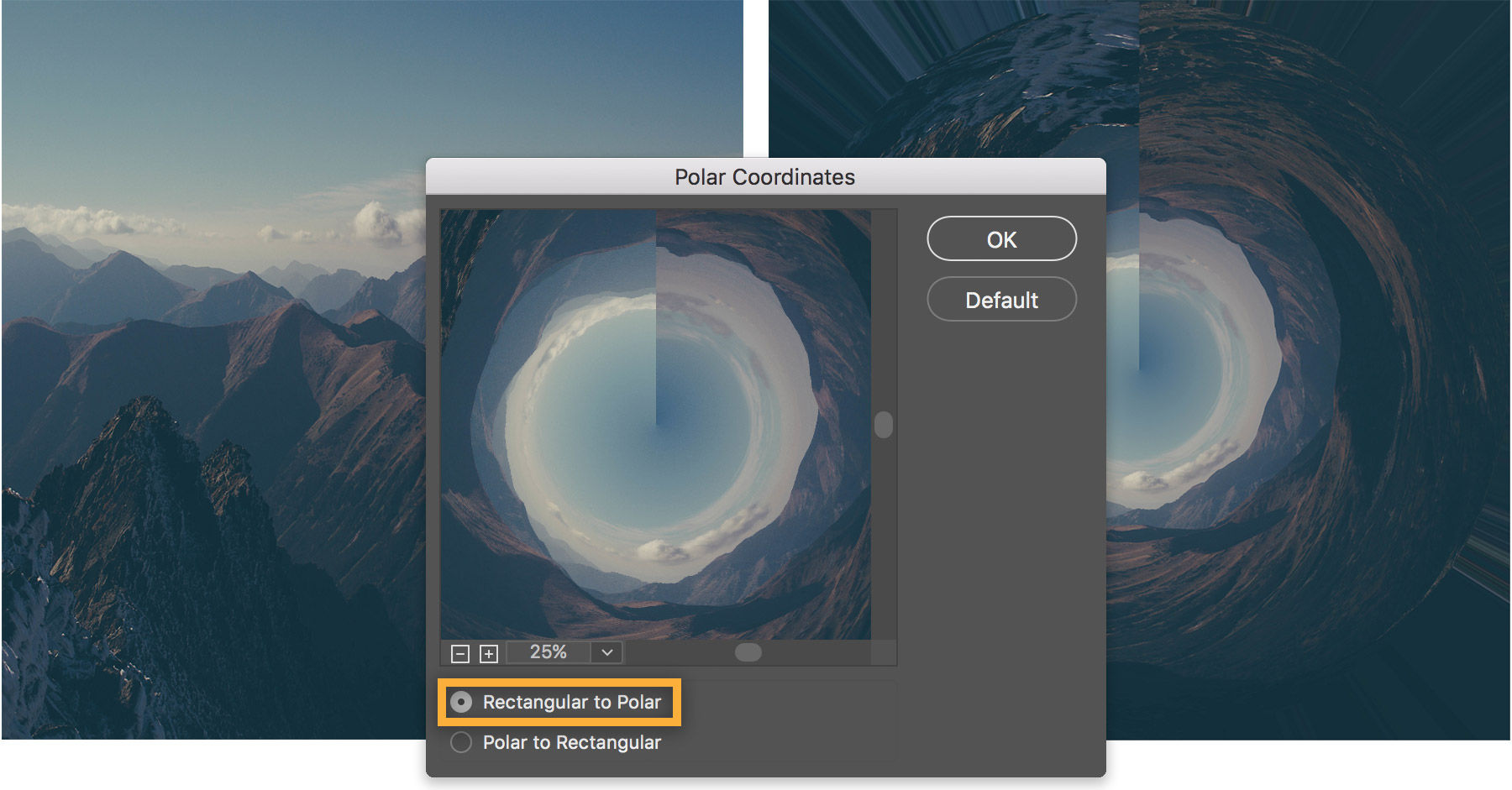Click the 25% zoom percentage display
The image size is (1512, 790).
(x=547, y=651)
